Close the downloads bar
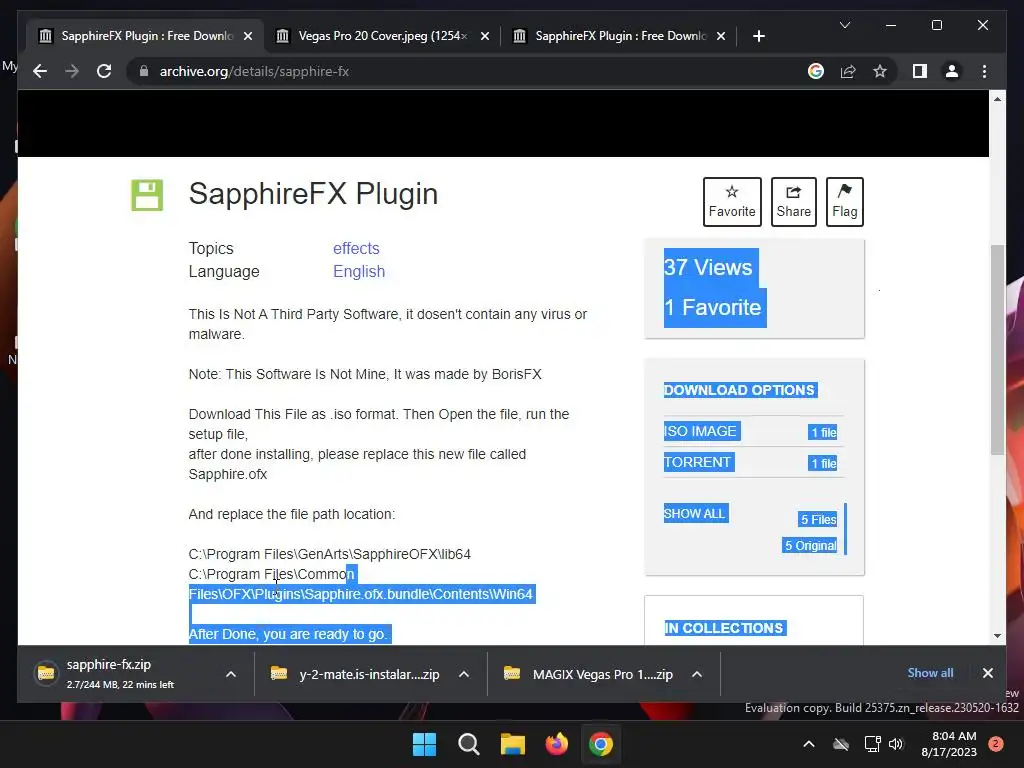This screenshot has width=1024, height=768. (987, 673)
